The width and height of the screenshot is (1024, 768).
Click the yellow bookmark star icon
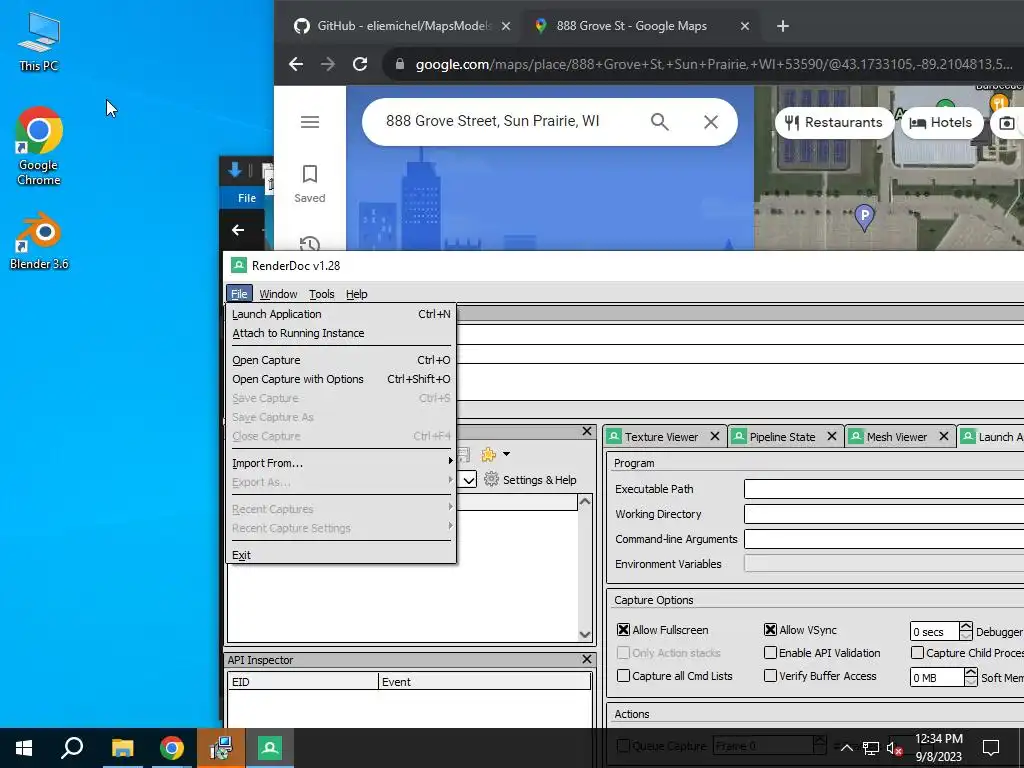click(488, 455)
